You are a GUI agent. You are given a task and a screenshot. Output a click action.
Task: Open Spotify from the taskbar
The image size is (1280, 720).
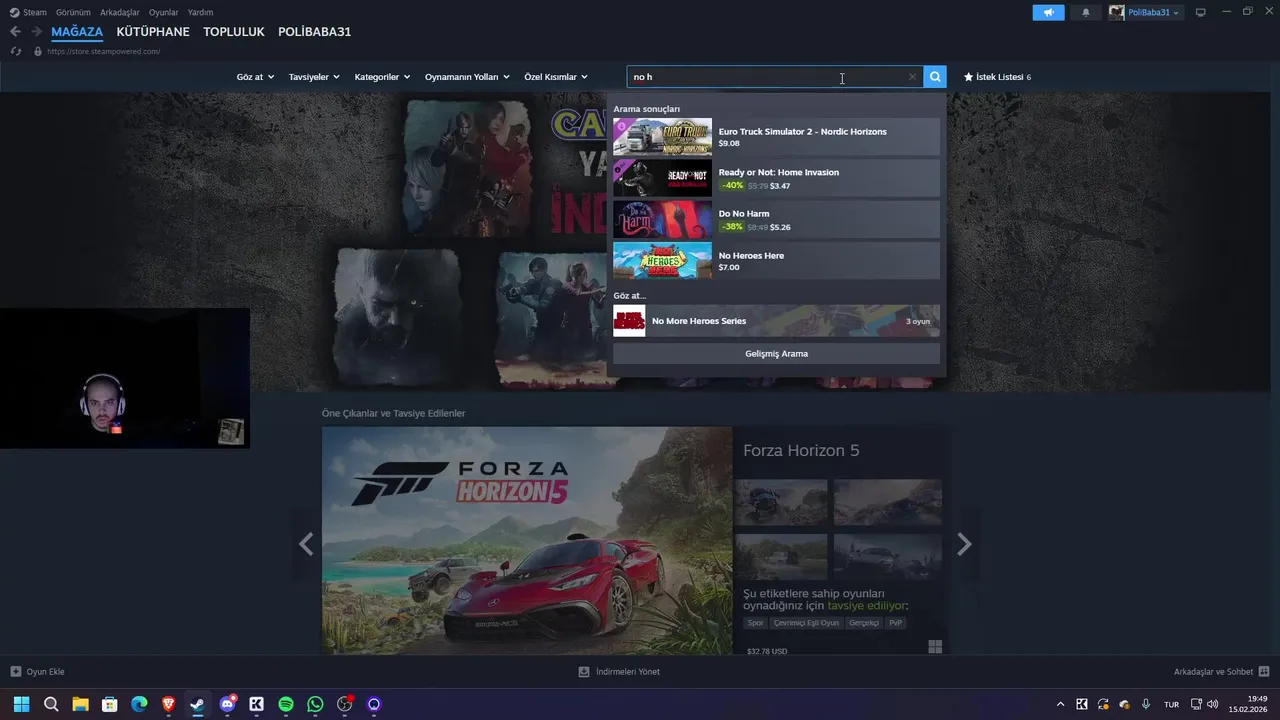tap(286, 704)
